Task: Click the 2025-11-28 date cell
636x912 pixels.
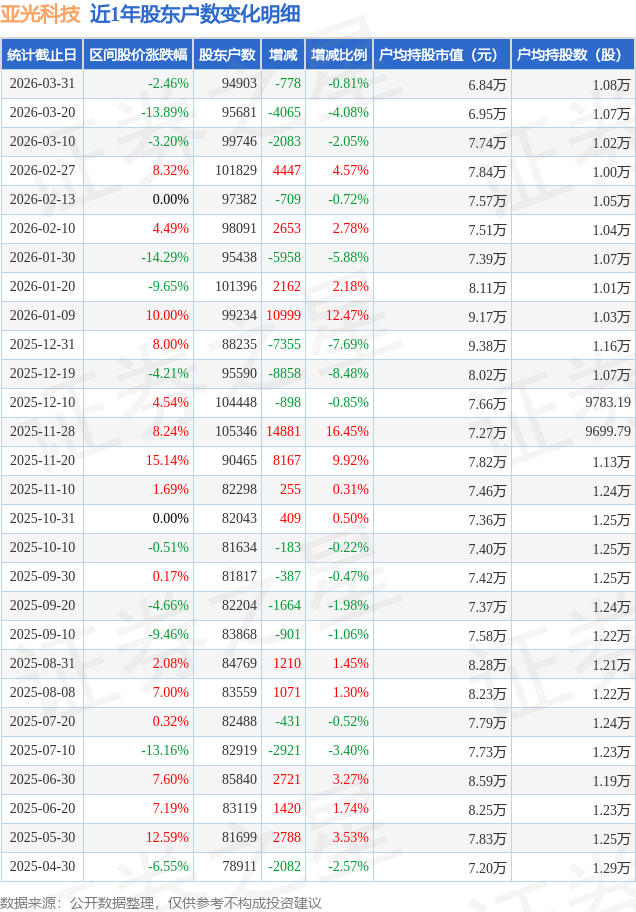Action: point(41,431)
